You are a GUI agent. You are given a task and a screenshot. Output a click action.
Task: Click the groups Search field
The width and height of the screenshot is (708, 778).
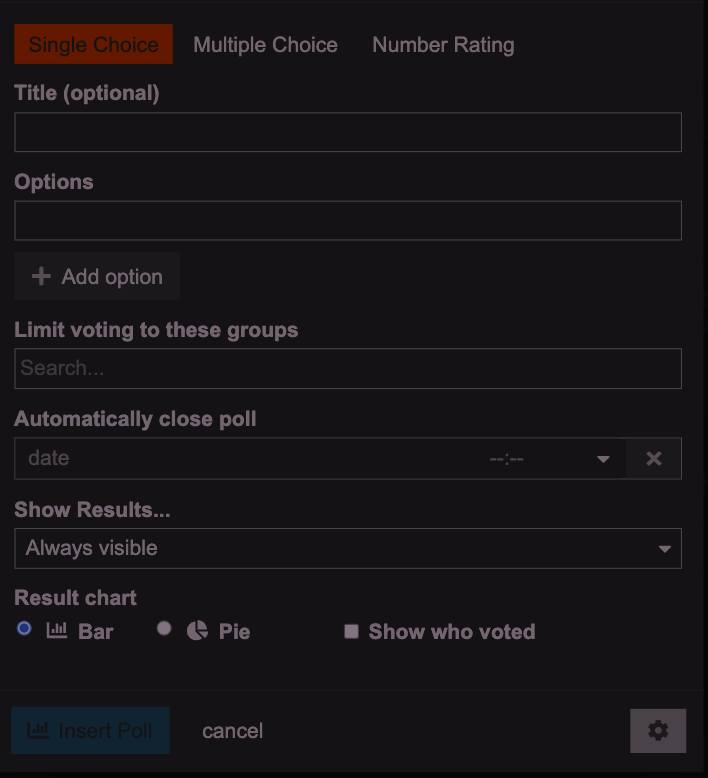point(348,368)
